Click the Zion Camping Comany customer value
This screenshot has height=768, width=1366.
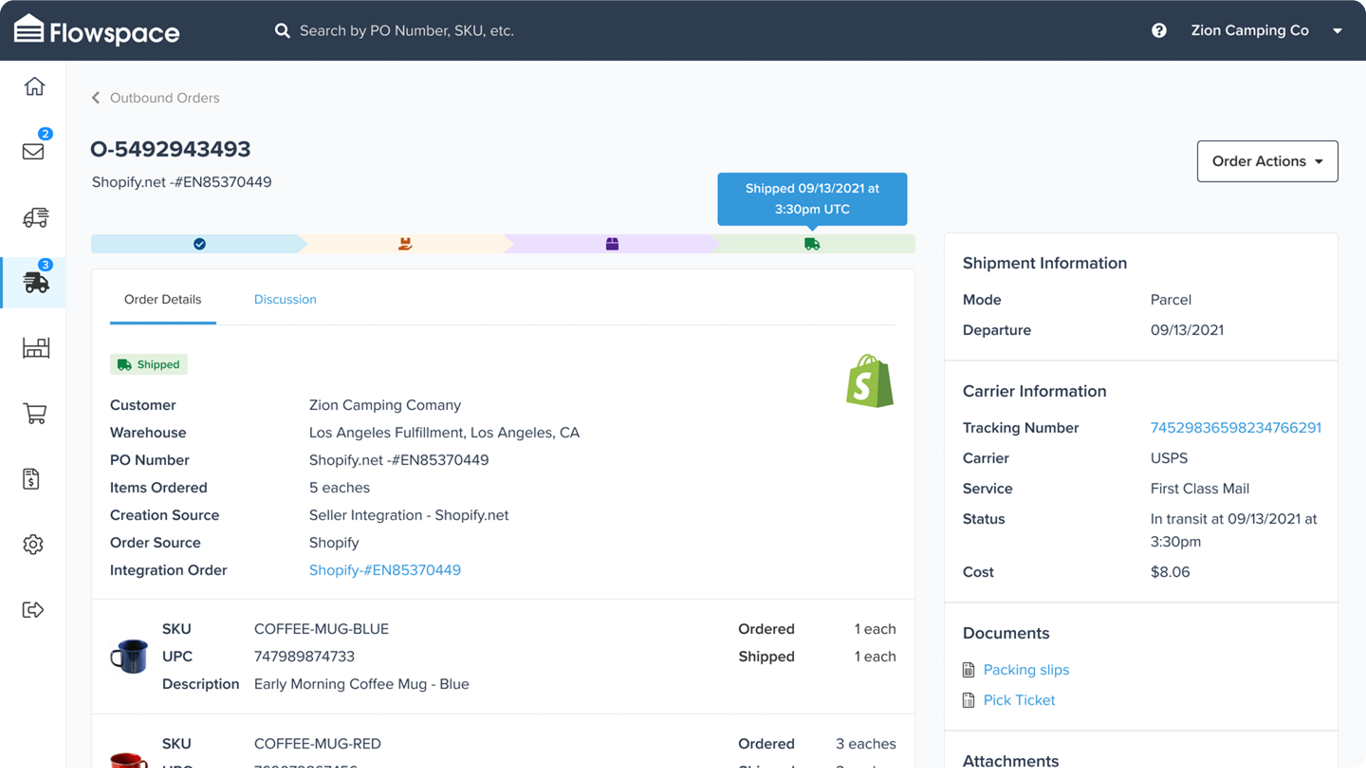[385, 405]
